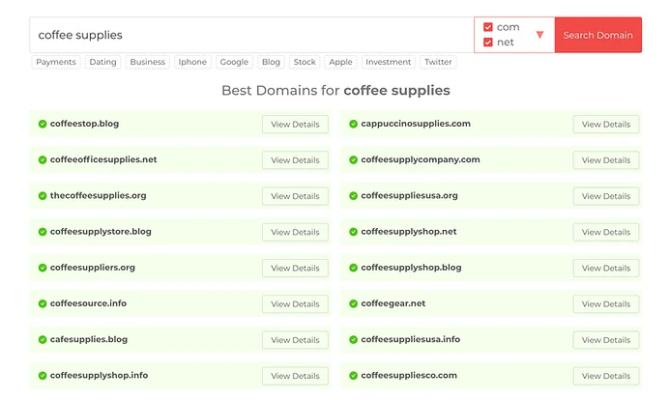Viewport: 669px width, 400px height.
Task: View Details for coffeesuppliesusa.org
Action: [606, 196]
